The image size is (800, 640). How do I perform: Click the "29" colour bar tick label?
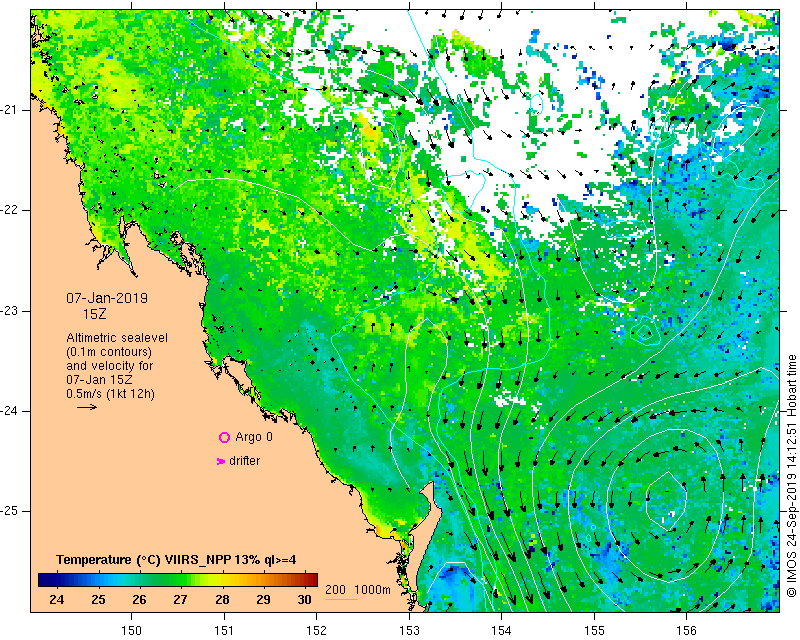click(x=263, y=599)
